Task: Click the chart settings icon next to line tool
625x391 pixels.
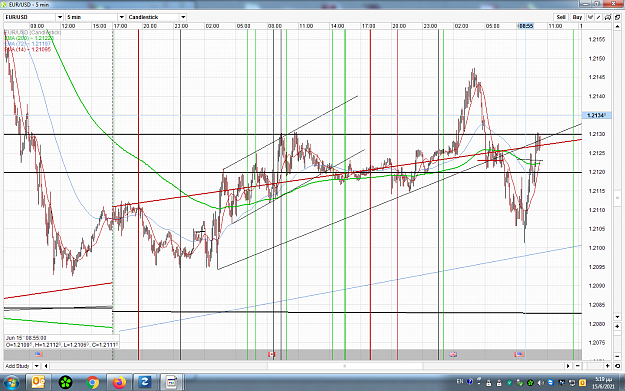Action: pyautogui.click(x=608, y=17)
